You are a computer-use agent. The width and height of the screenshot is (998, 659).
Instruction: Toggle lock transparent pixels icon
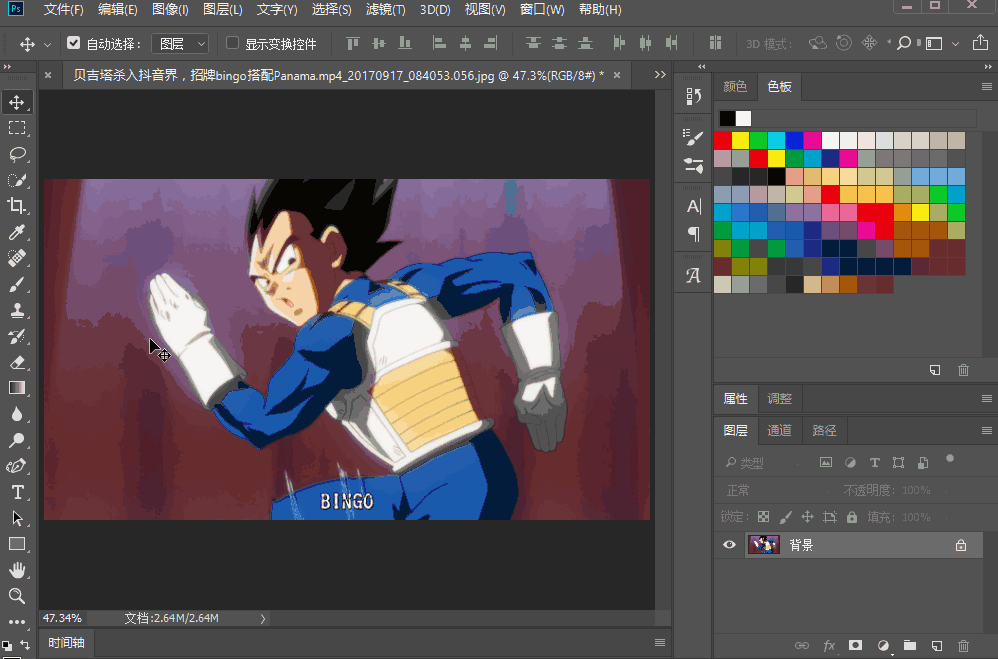[763, 517]
